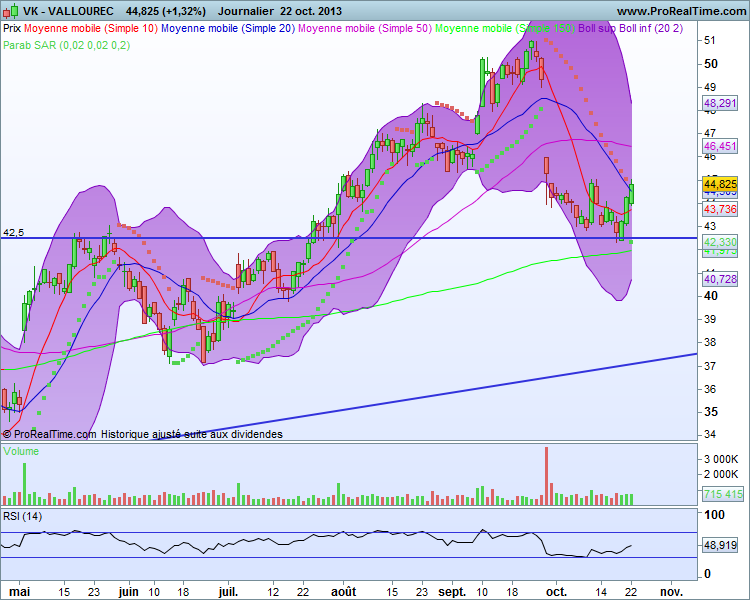Click the 715 415 volume value tag
750x600 pixels.
[723, 494]
